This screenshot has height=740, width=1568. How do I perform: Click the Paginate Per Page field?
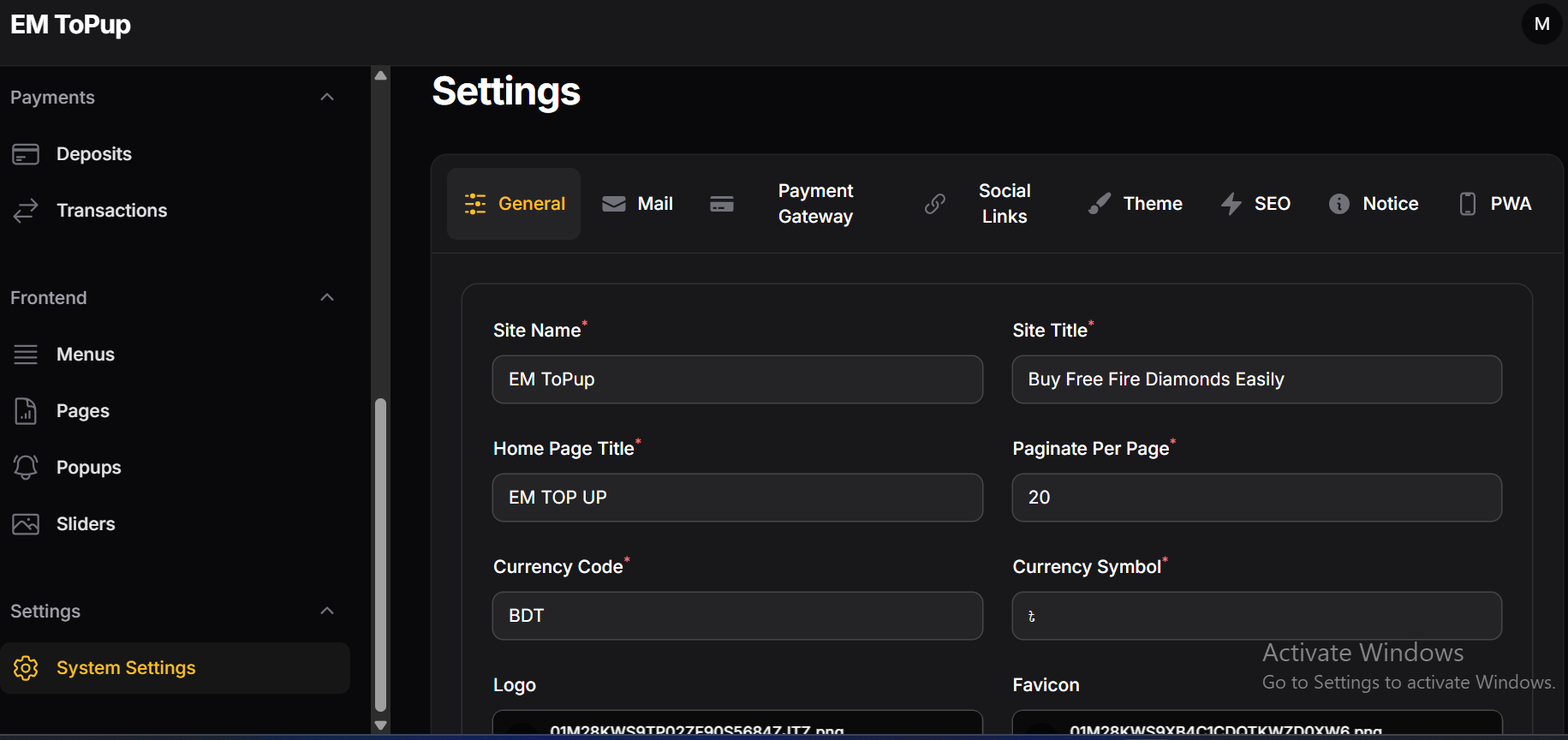pyautogui.click(x=1257, y=498)
